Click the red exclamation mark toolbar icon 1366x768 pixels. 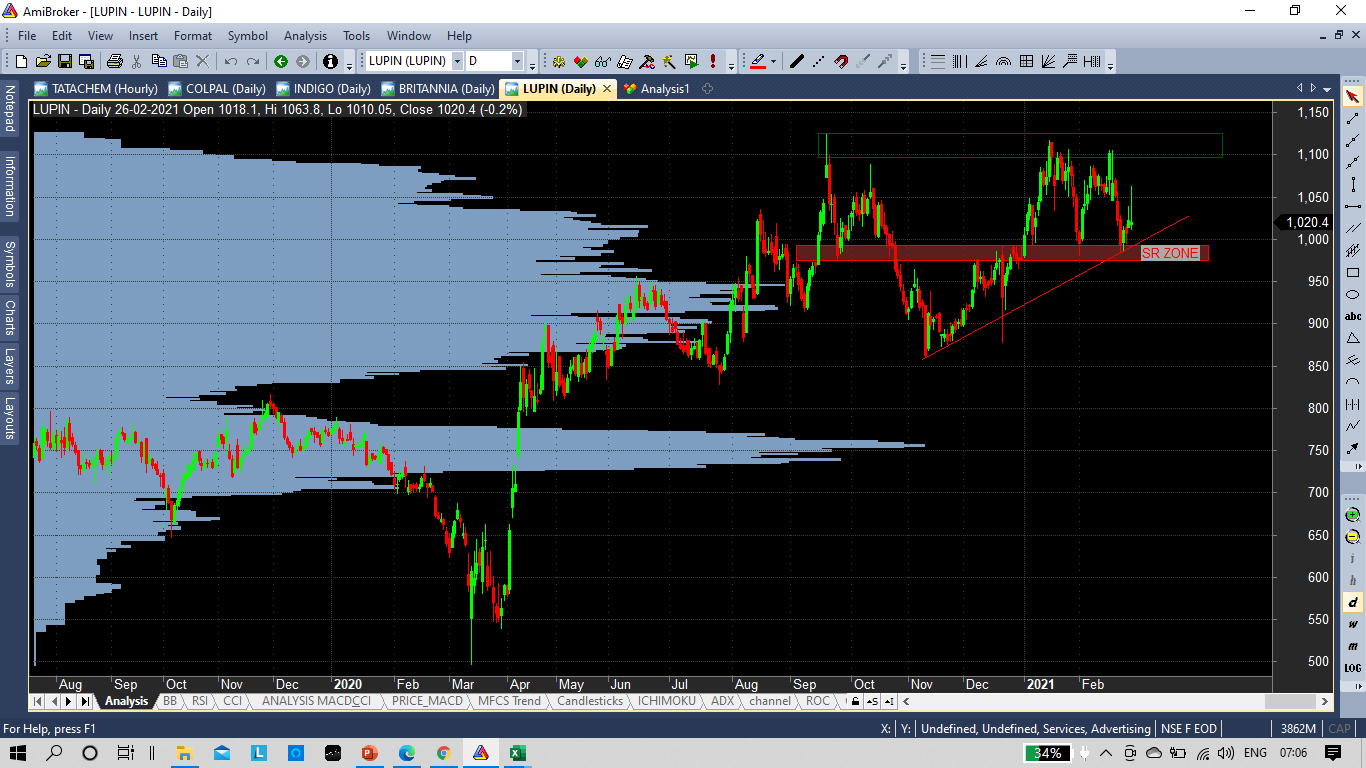(x=713, y=61)
